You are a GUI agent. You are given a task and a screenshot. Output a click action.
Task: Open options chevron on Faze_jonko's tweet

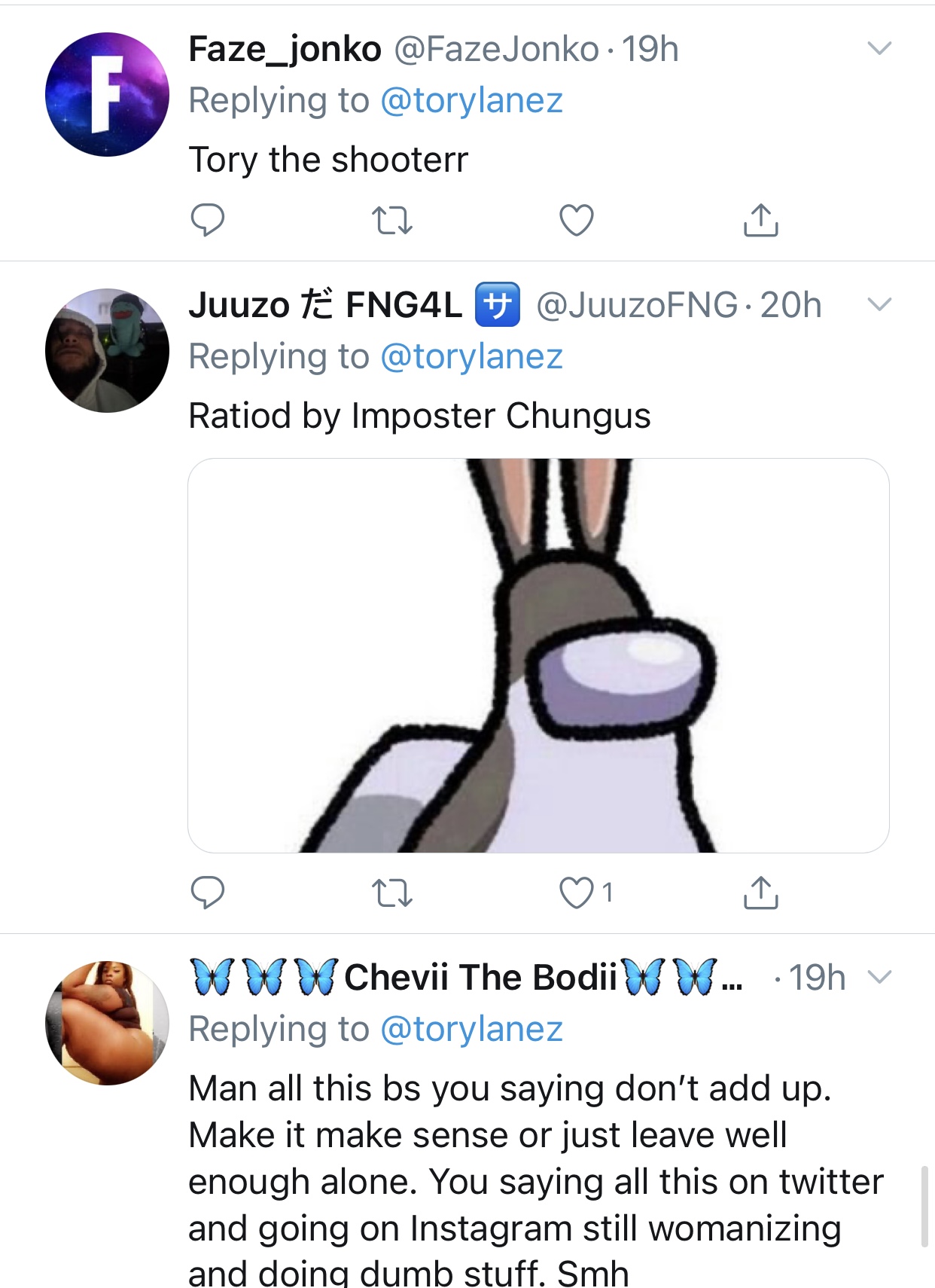879,49
